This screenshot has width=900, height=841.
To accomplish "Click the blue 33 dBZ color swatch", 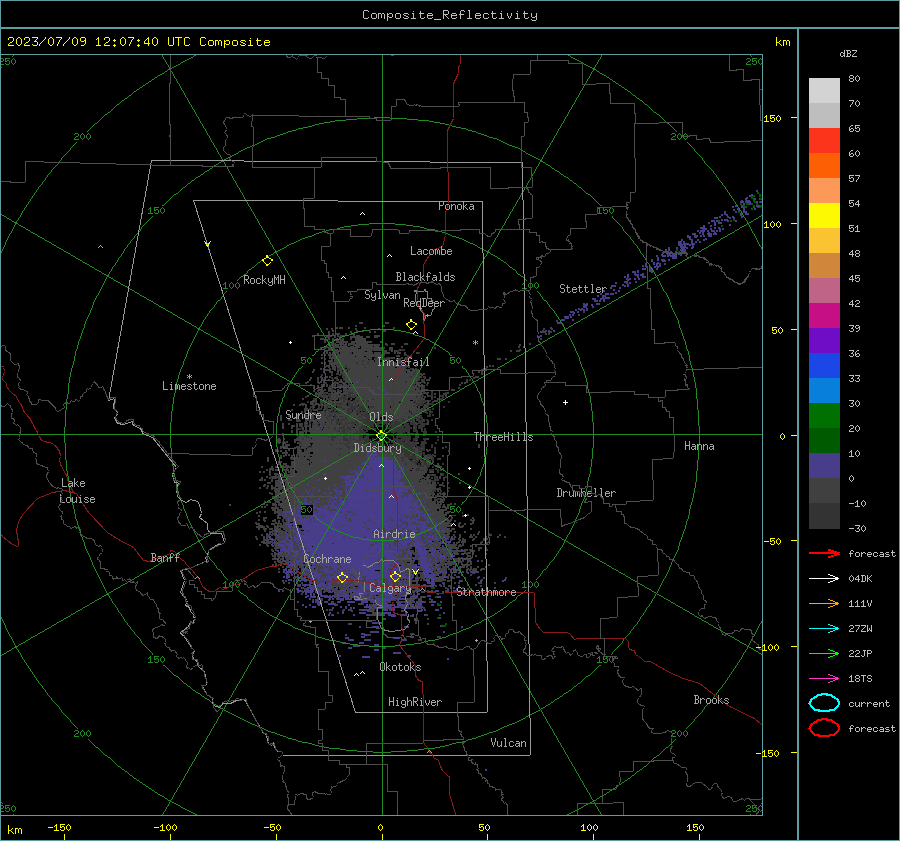I will coord(824,366).
